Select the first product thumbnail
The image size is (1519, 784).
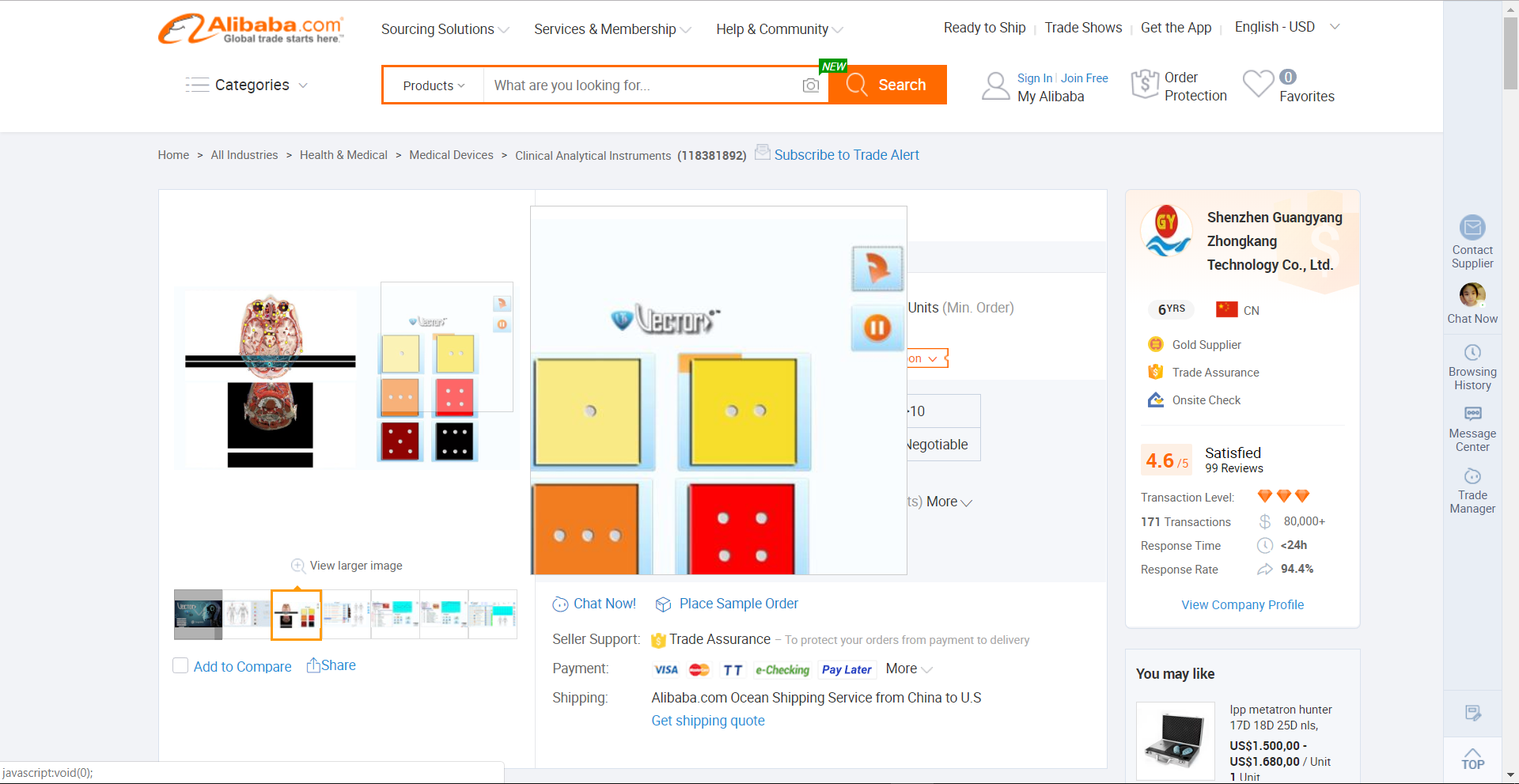point(198,614)
